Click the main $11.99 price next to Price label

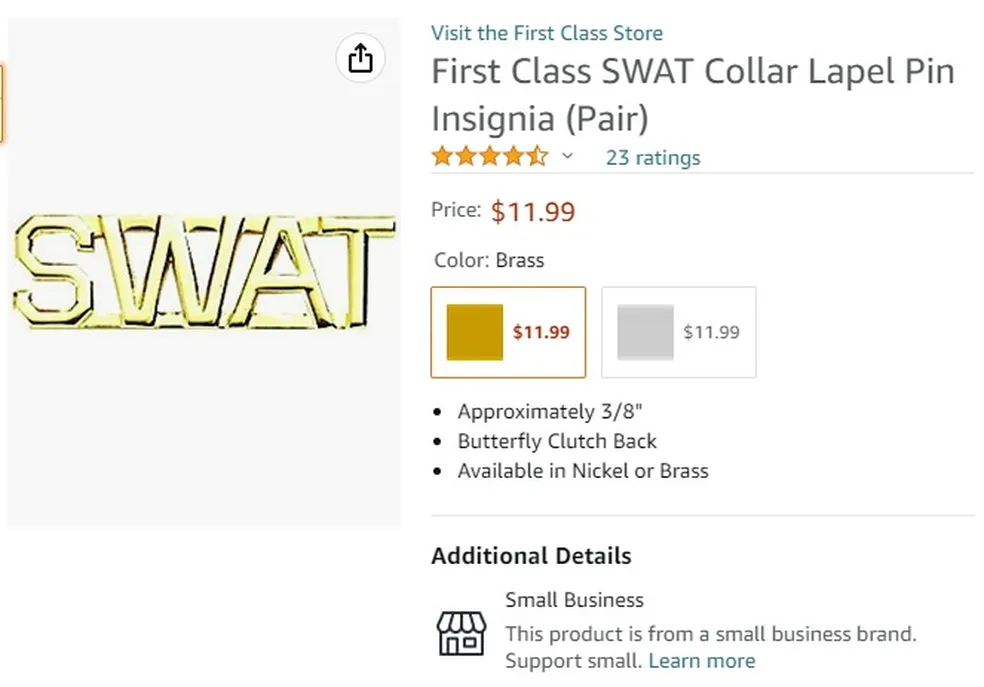(x=533, y=212)
